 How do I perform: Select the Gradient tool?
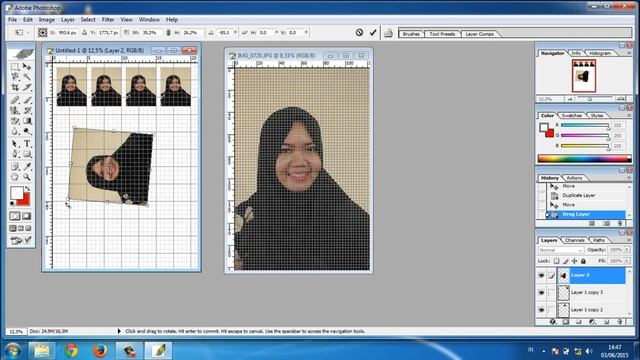click(27, 121)
